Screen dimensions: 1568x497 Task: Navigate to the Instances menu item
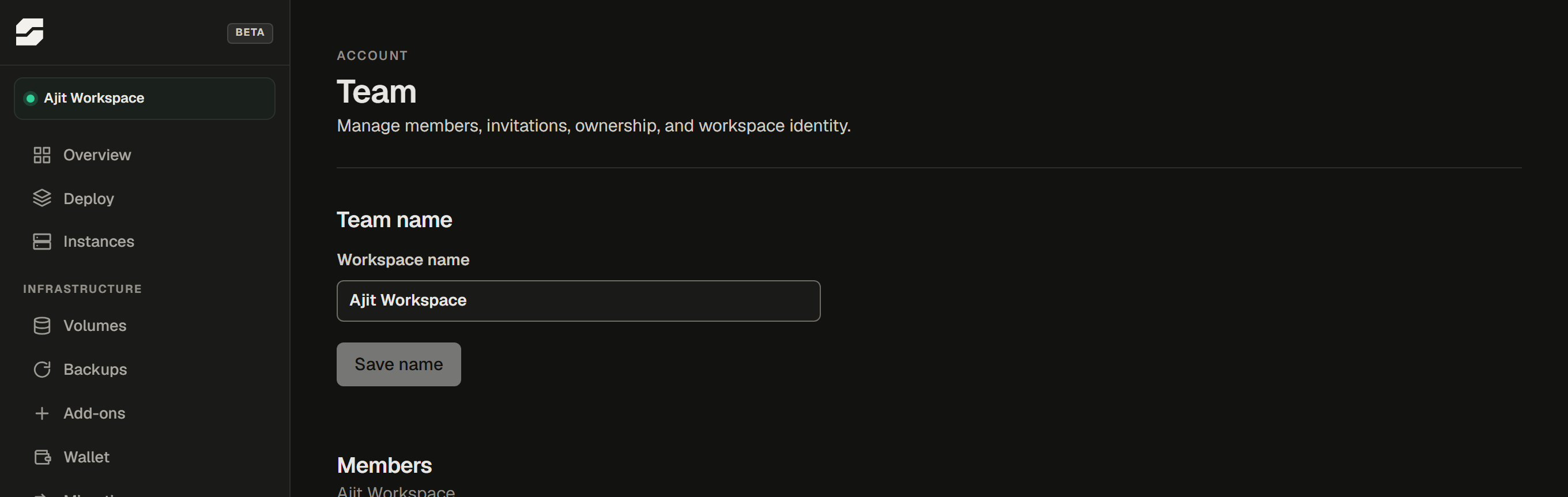(99, 242)
